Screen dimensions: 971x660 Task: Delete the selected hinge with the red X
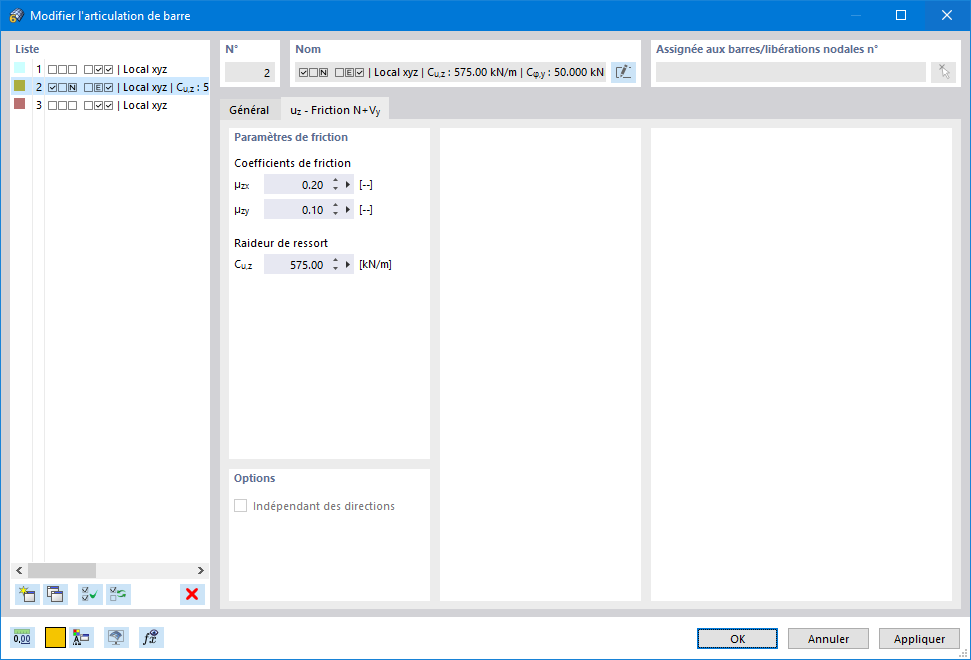point(192,594)
